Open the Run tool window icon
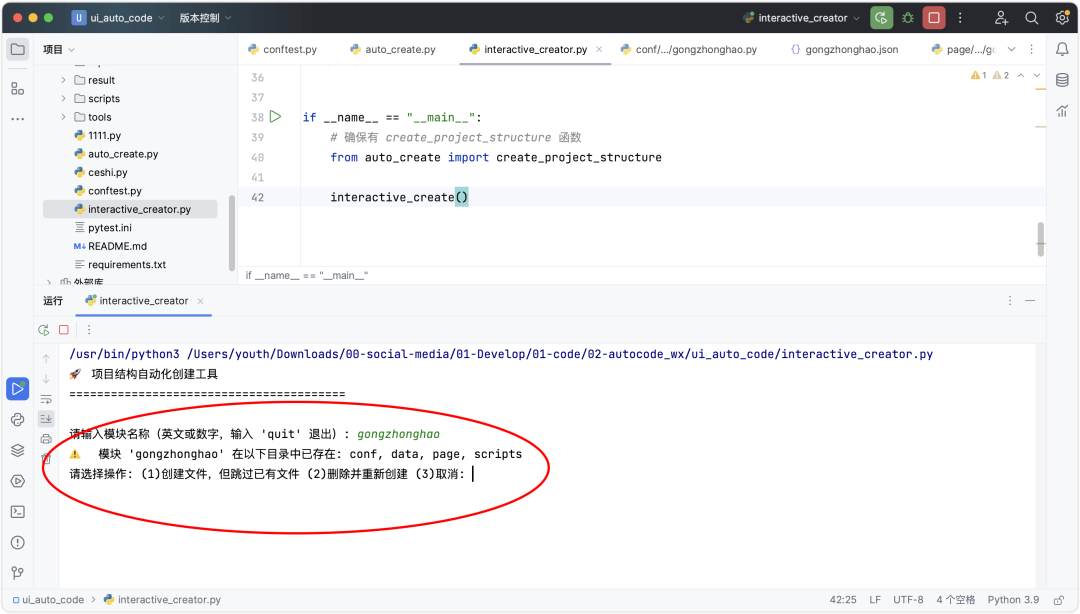This screenshot has height=614, width=1080. 18,389
